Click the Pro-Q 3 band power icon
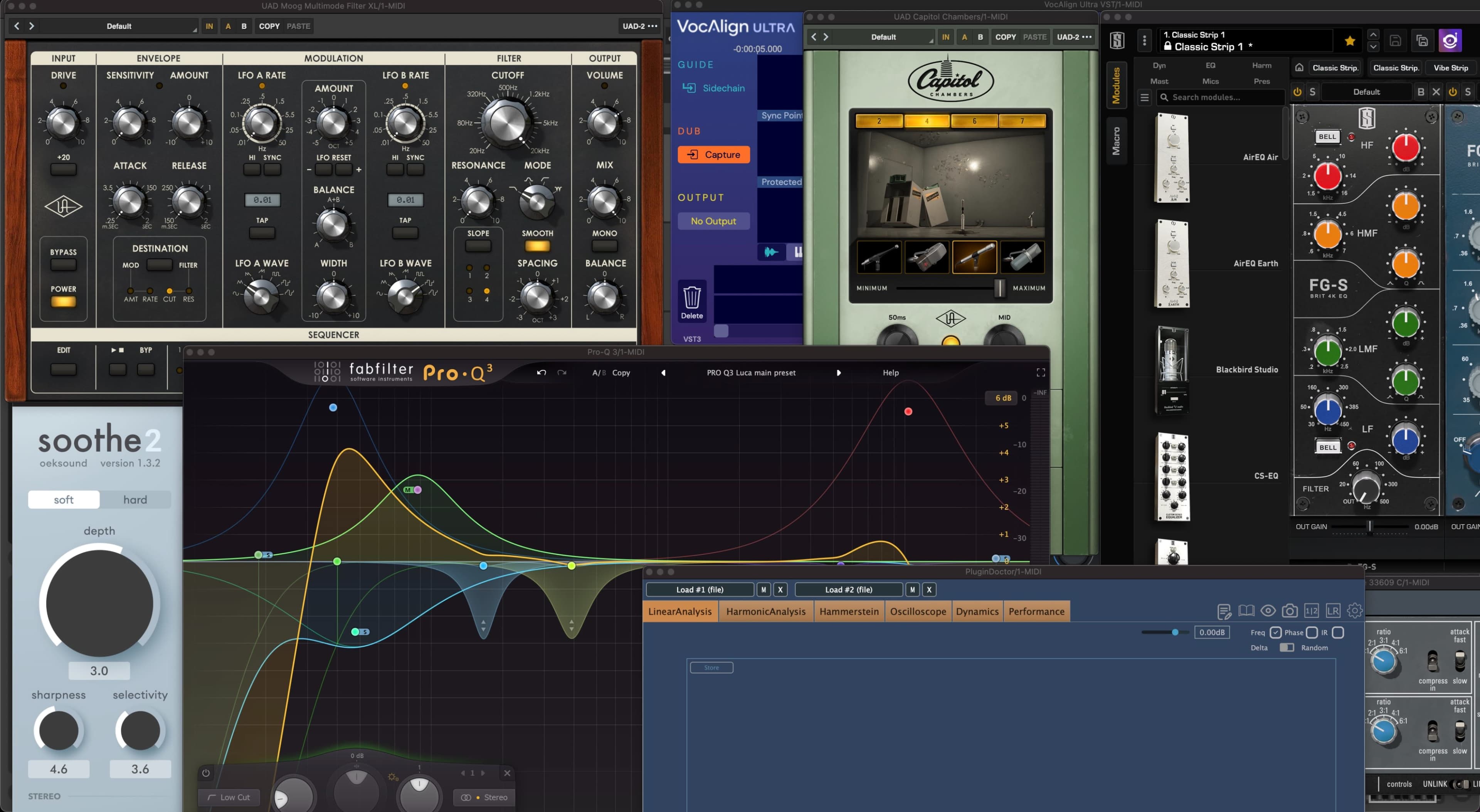1480x812 pixels. (206, 773)
